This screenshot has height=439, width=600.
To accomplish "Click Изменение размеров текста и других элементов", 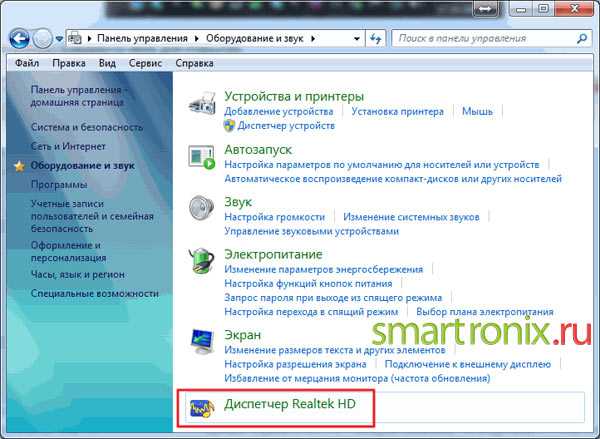I will [x=335, y=350].
